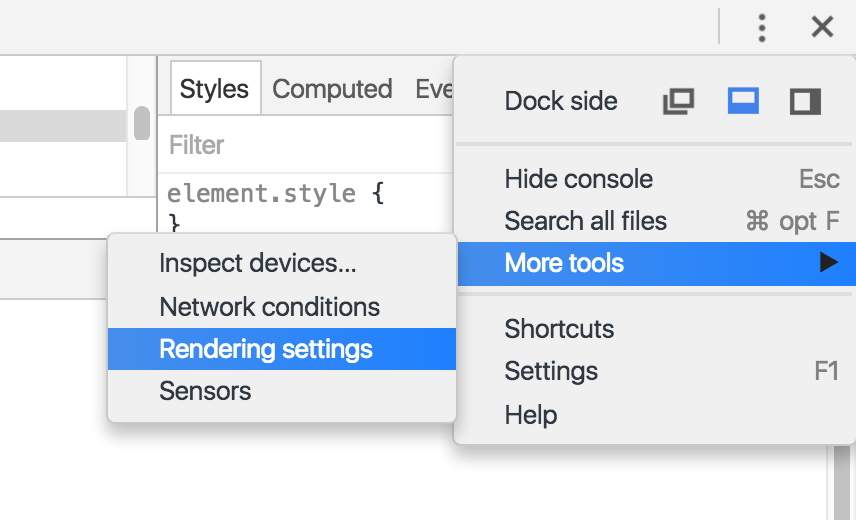Select the dock to bottom icon
This screenshot has height=520, width=856.
pos(743,101)
